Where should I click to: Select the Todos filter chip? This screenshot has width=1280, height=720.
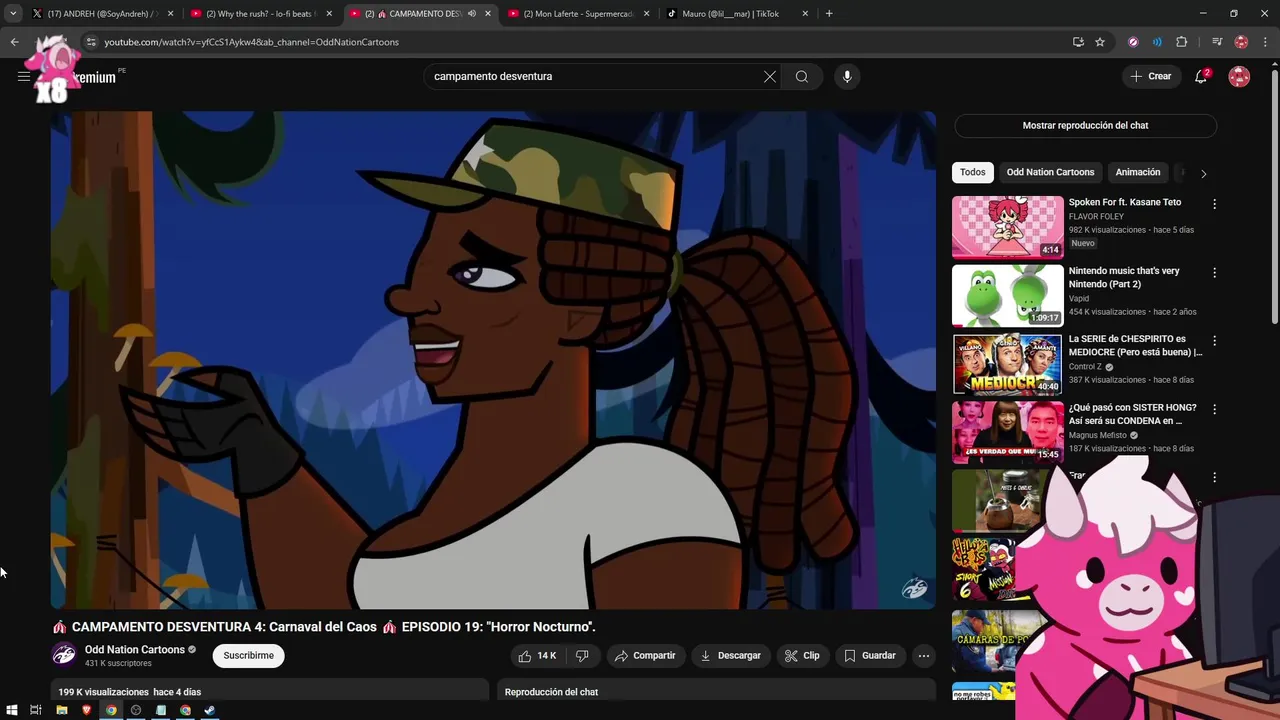[x=973, y=172]
